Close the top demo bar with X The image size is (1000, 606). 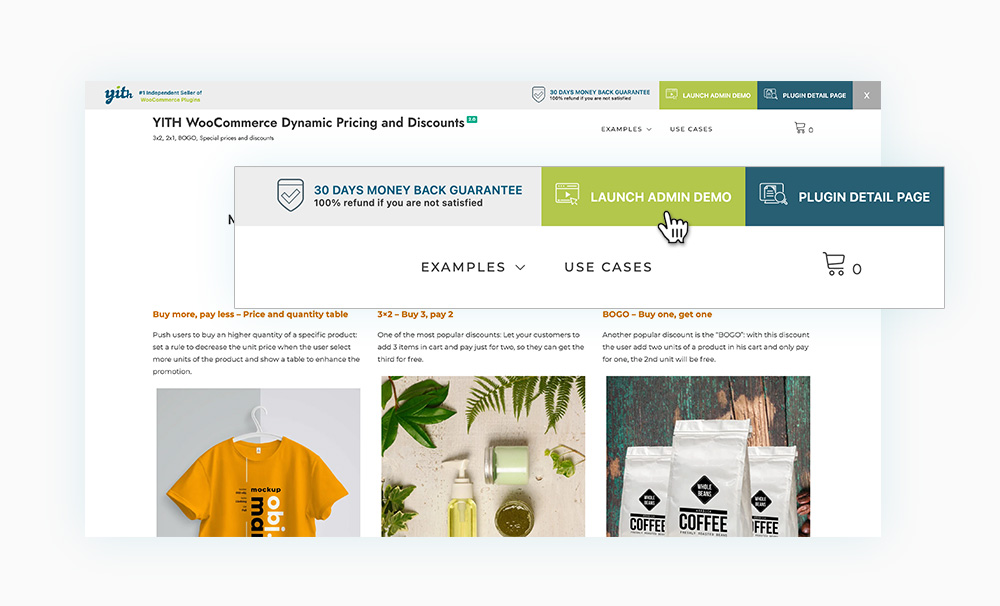click(x=867, y=95)
